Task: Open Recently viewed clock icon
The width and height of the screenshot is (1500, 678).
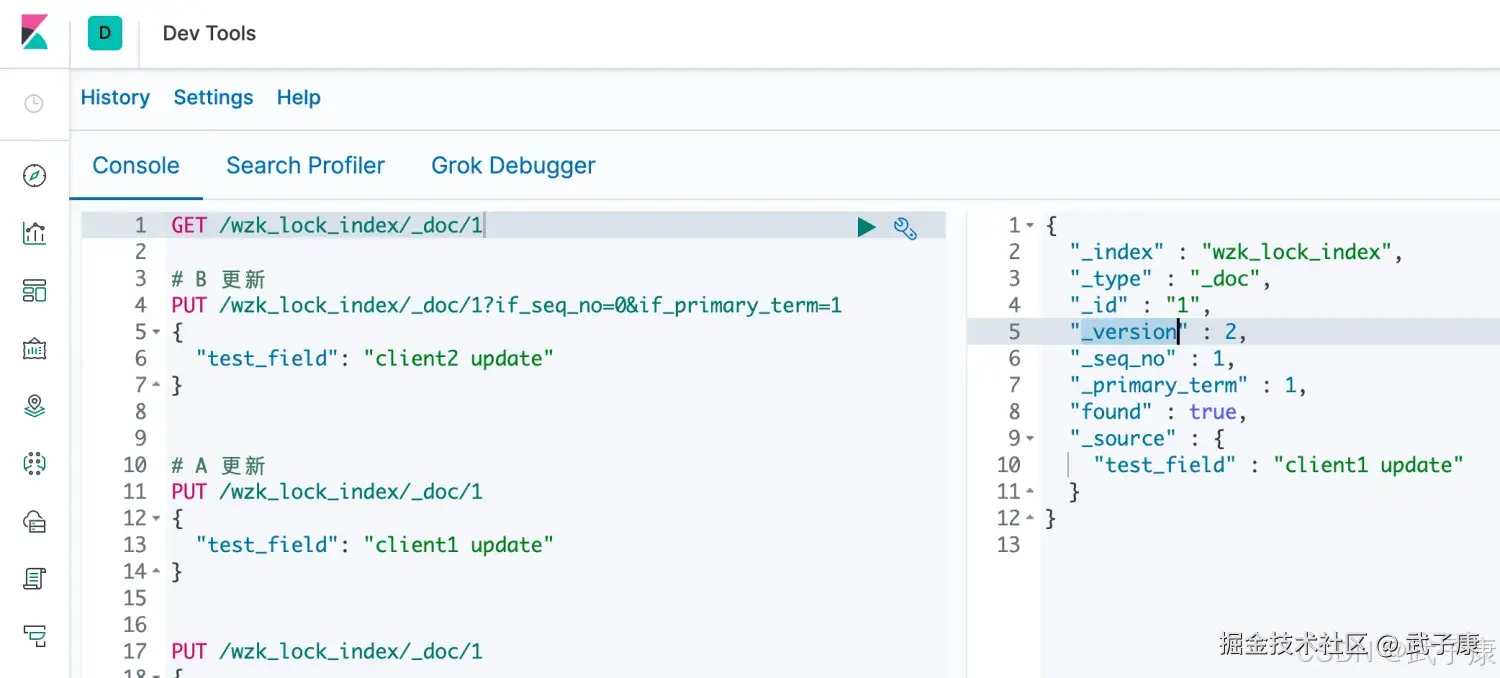Action: [x=34, y=103]
